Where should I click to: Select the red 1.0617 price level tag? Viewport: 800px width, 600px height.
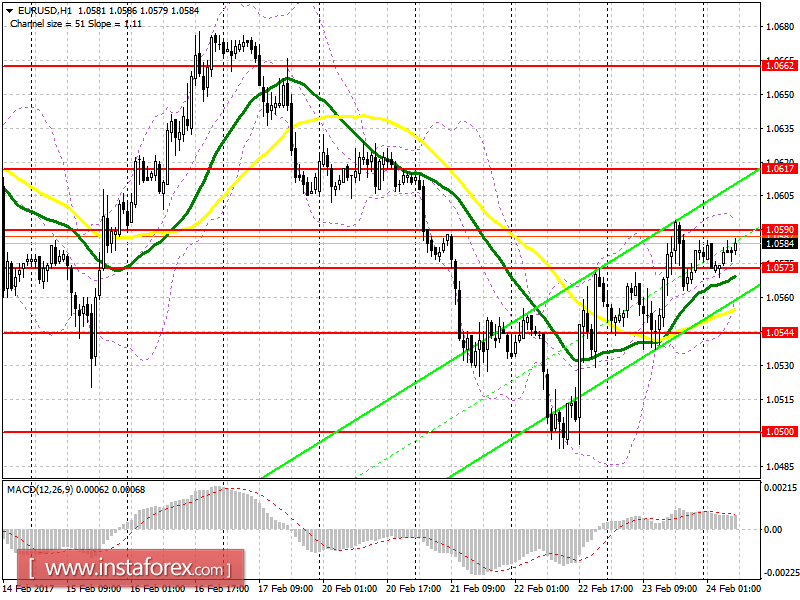tap(780, 168)
